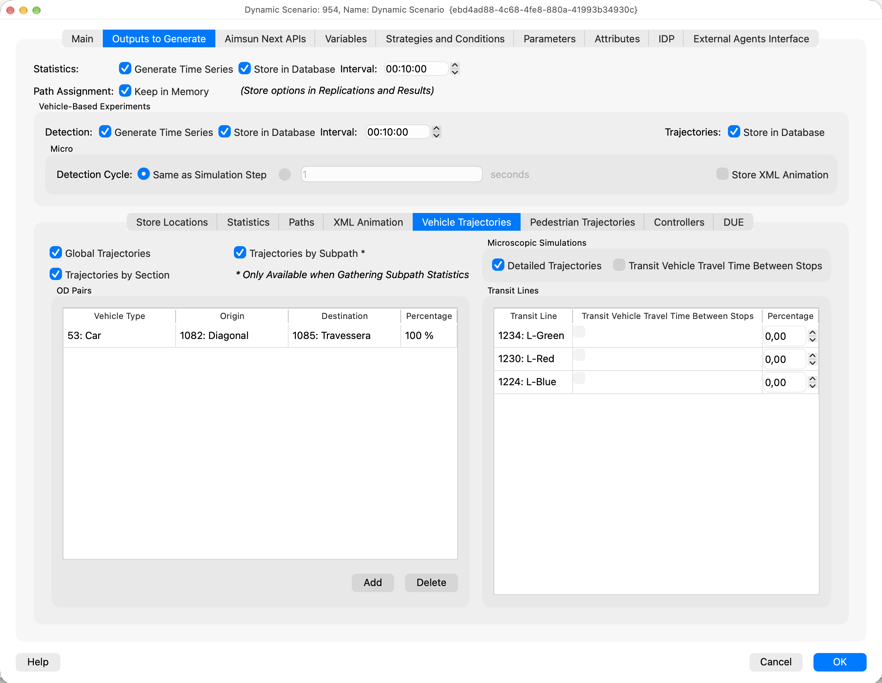Uncheck Global Trajectories checkbox

click(56, 253)
